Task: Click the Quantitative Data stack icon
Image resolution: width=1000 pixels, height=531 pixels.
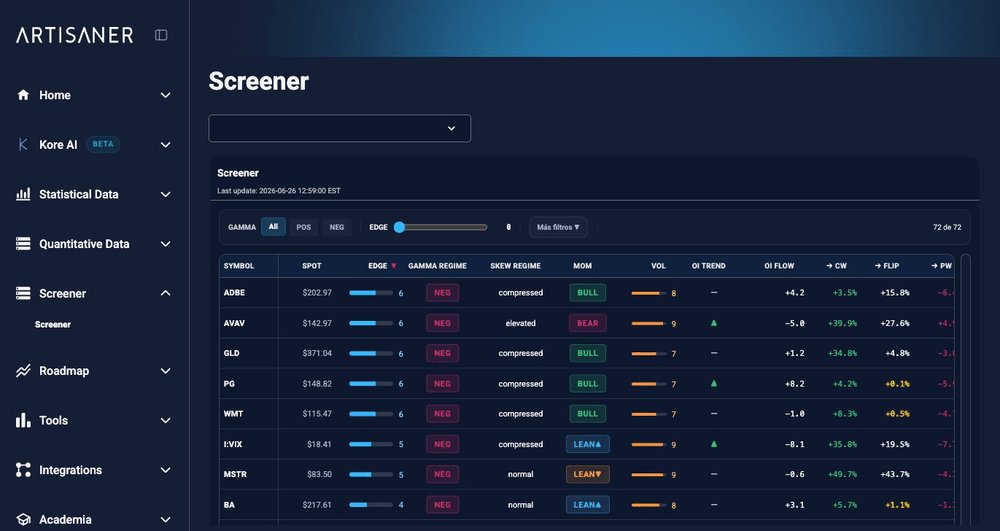Action: coord(23,244)
